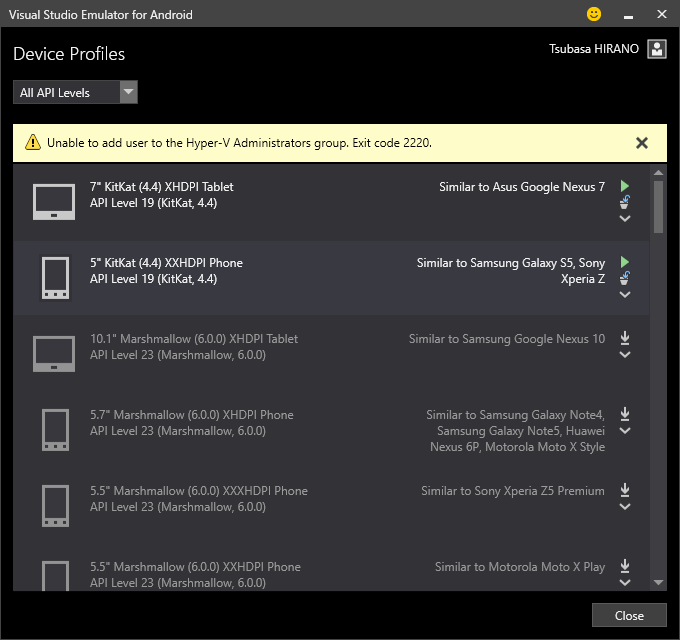Expand details for 5" KitKat XXHDPI Phone
This screenshot has width=680, height=640.
625,294
